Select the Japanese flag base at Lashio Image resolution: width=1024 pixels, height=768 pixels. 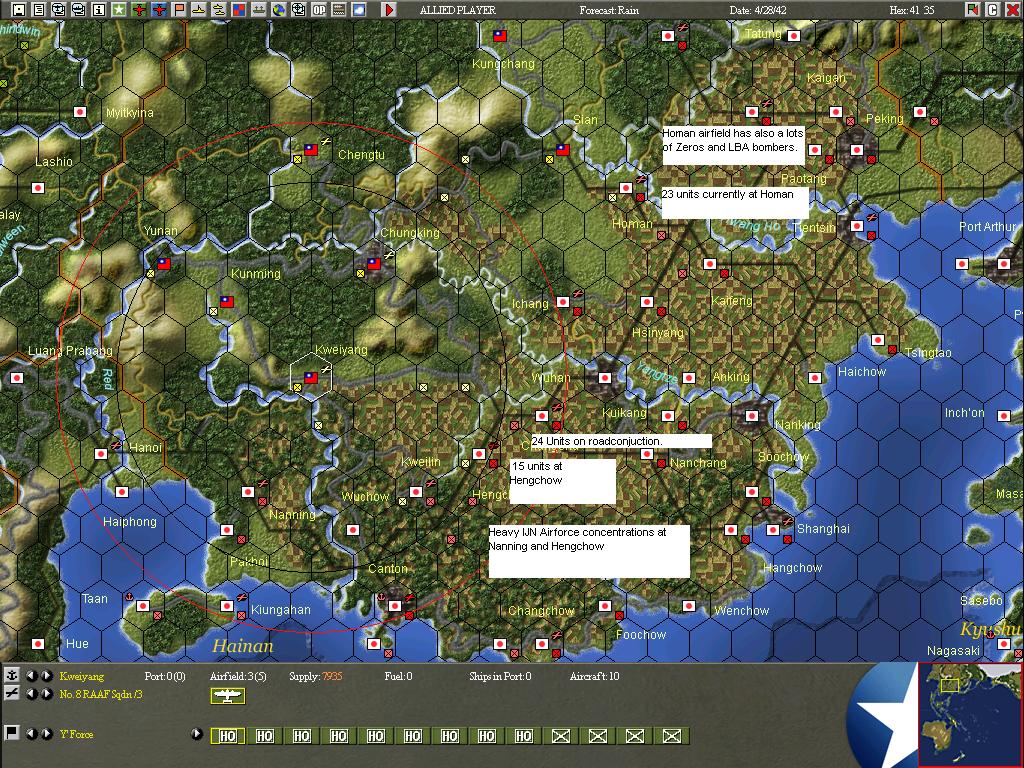click(38, 188)
